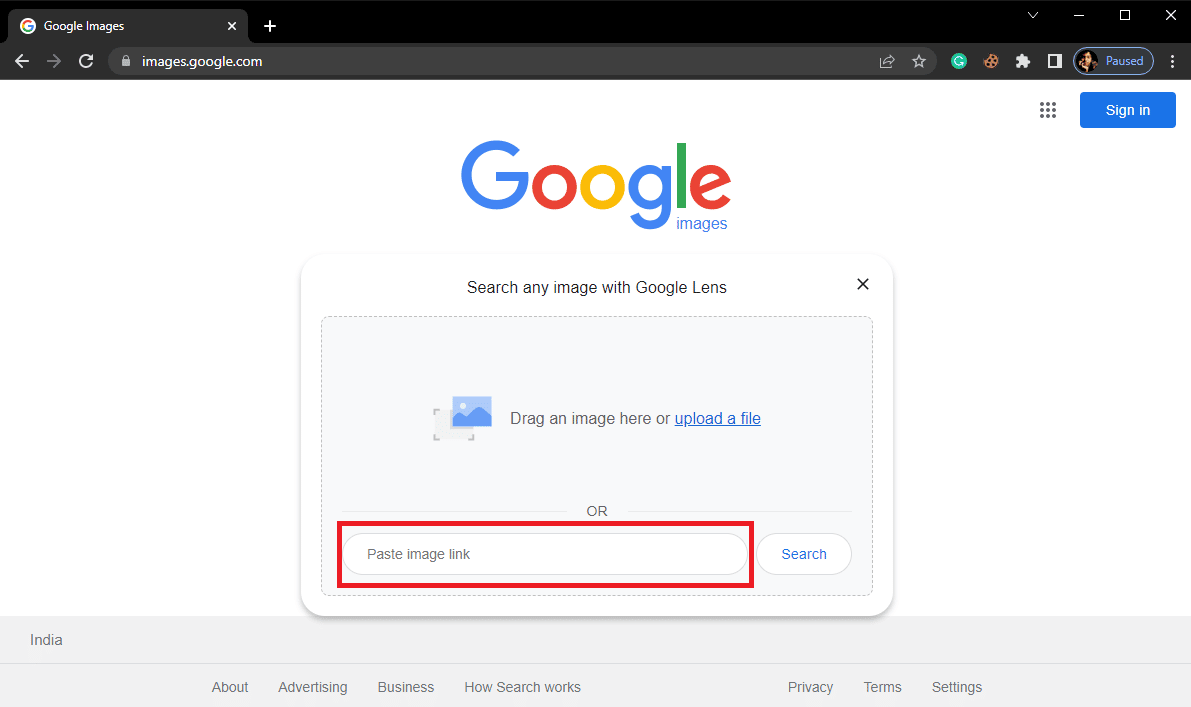Go back to the previous page
Screen dimensions: 1191x707
click(22, 62)
